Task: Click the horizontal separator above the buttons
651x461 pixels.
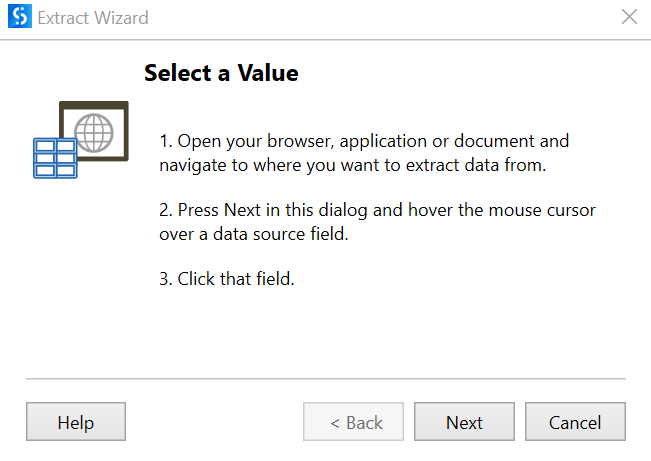Action: coord(326,378)
